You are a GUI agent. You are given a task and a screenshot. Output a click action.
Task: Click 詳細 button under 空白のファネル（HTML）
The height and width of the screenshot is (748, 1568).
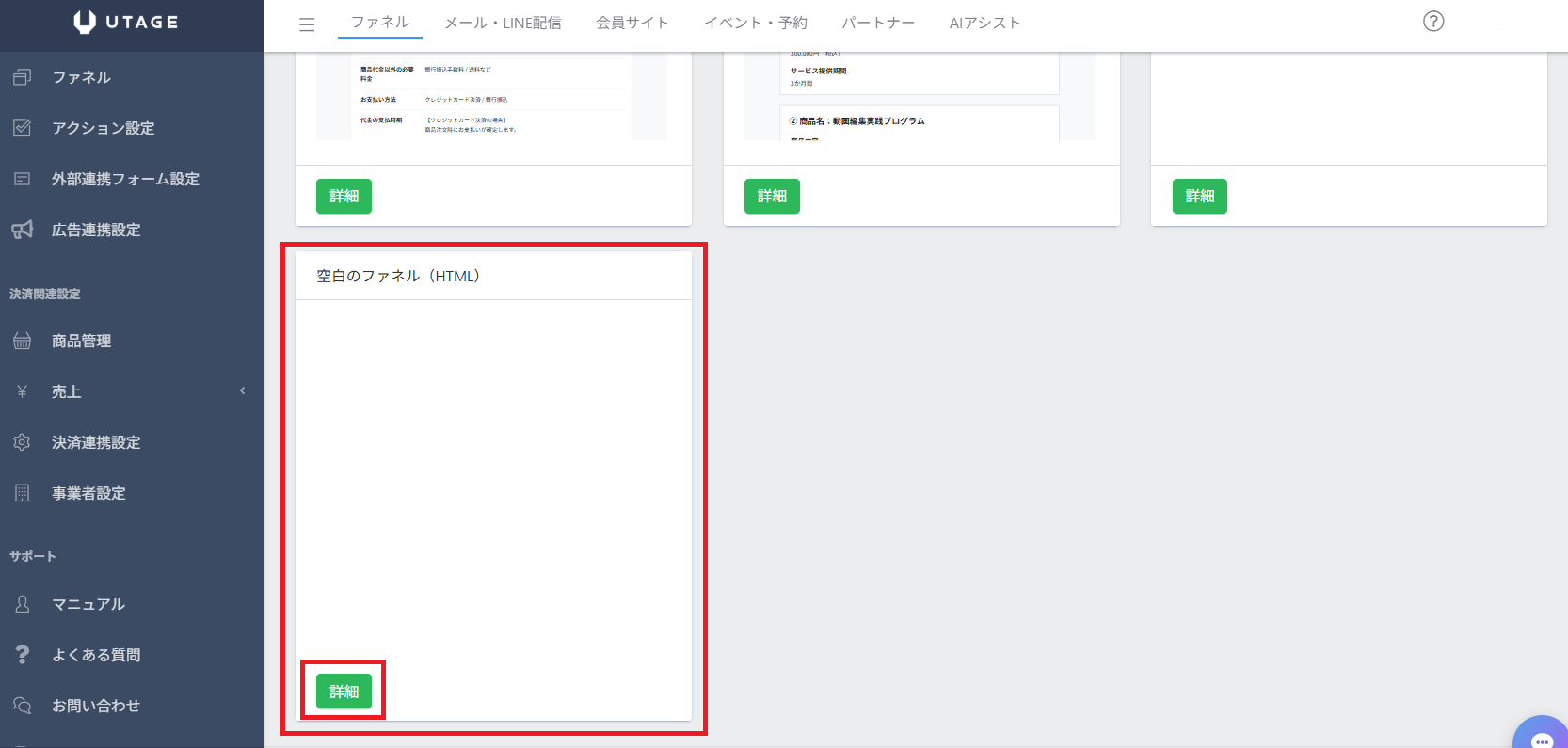[x=344, y=692]
